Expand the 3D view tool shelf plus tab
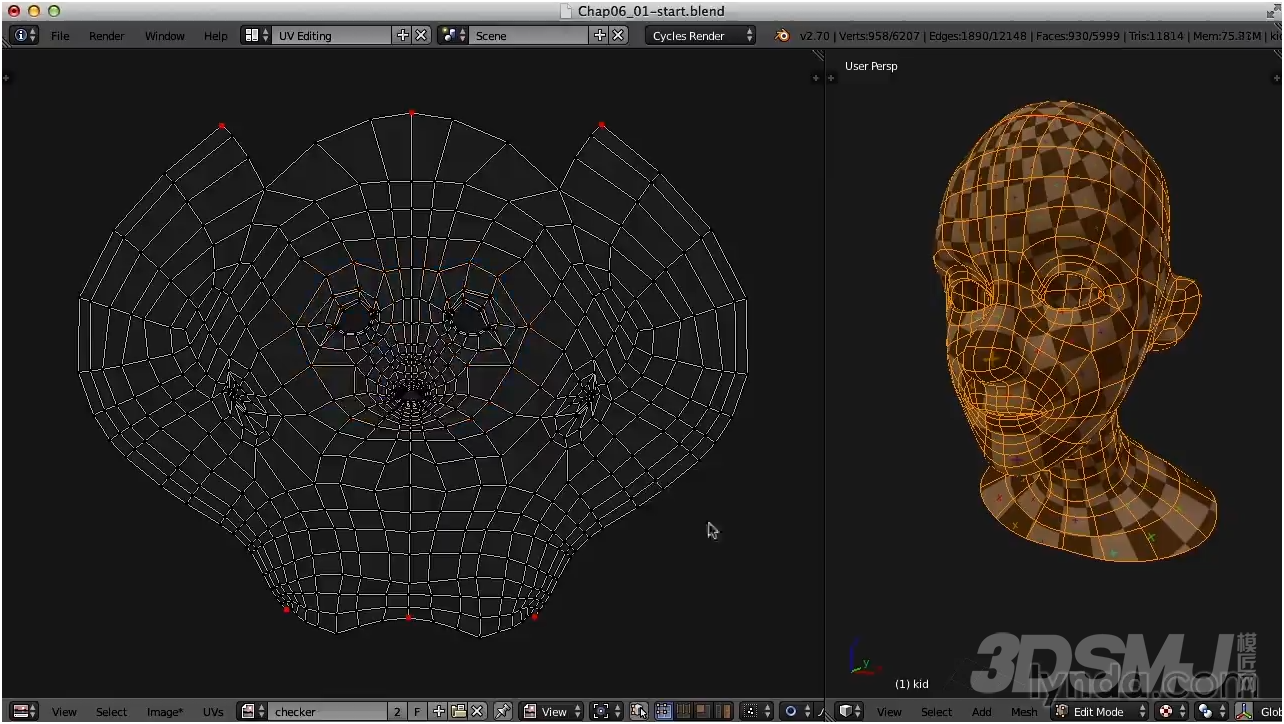The image size is (1284, 724). point(832,77)
